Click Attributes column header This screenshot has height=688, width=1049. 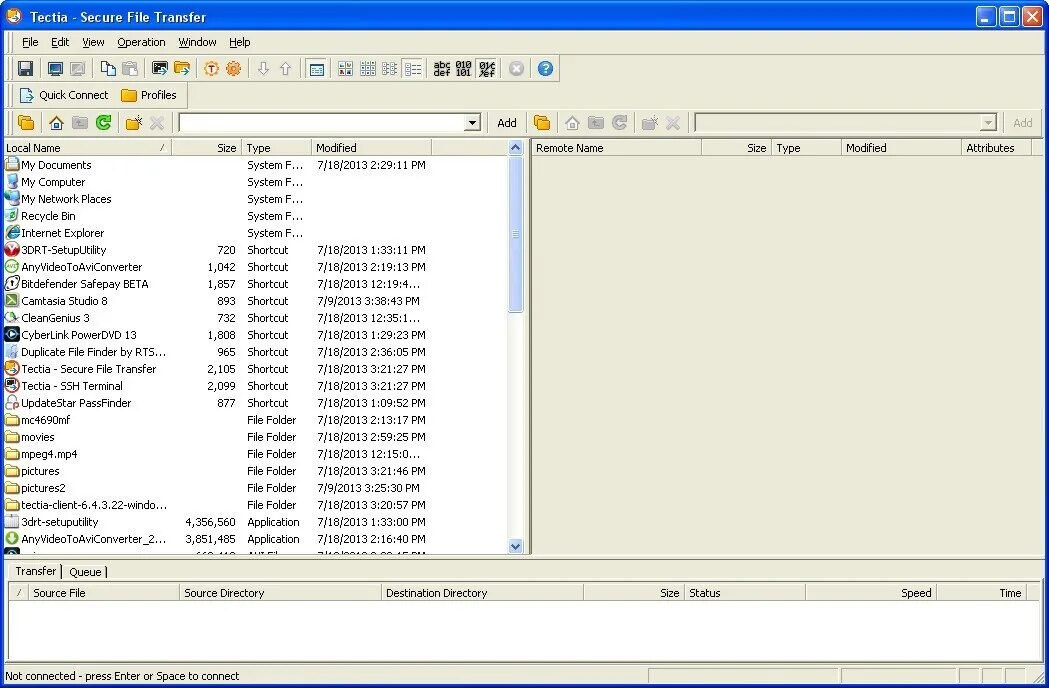coord(996,148)
